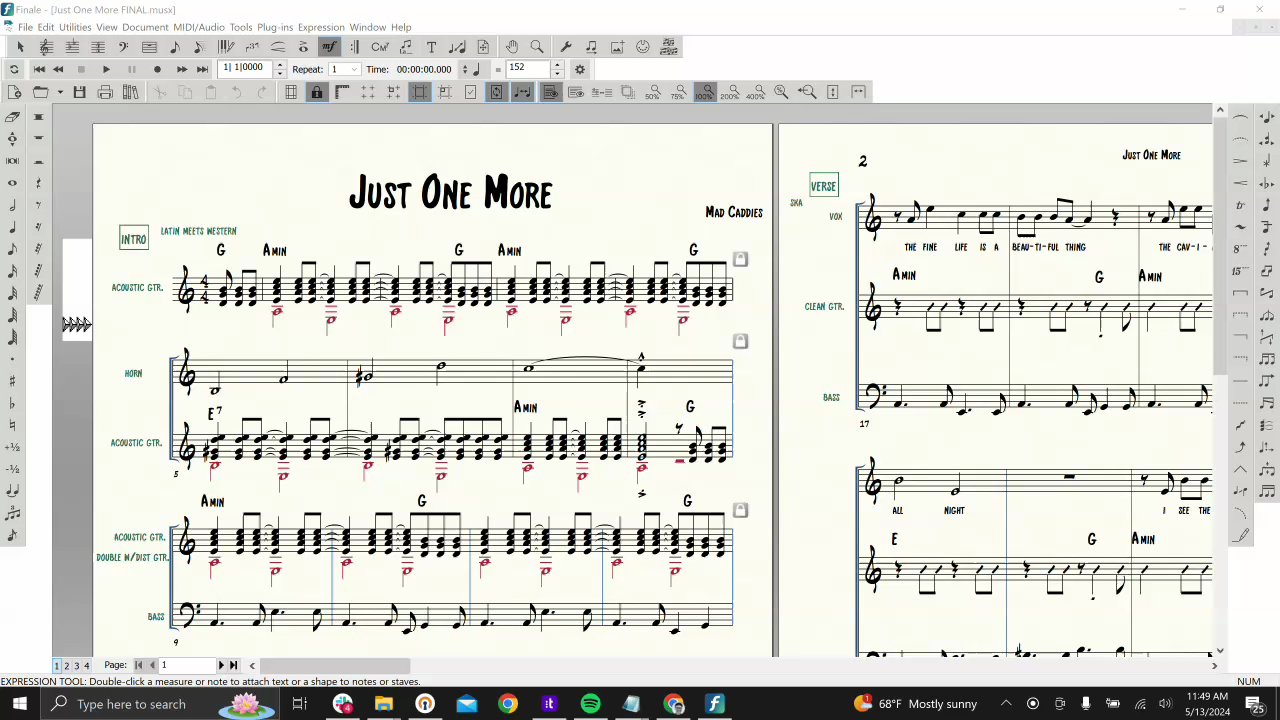
Task: Click the Record button
Action: click(x=157, y=69)
